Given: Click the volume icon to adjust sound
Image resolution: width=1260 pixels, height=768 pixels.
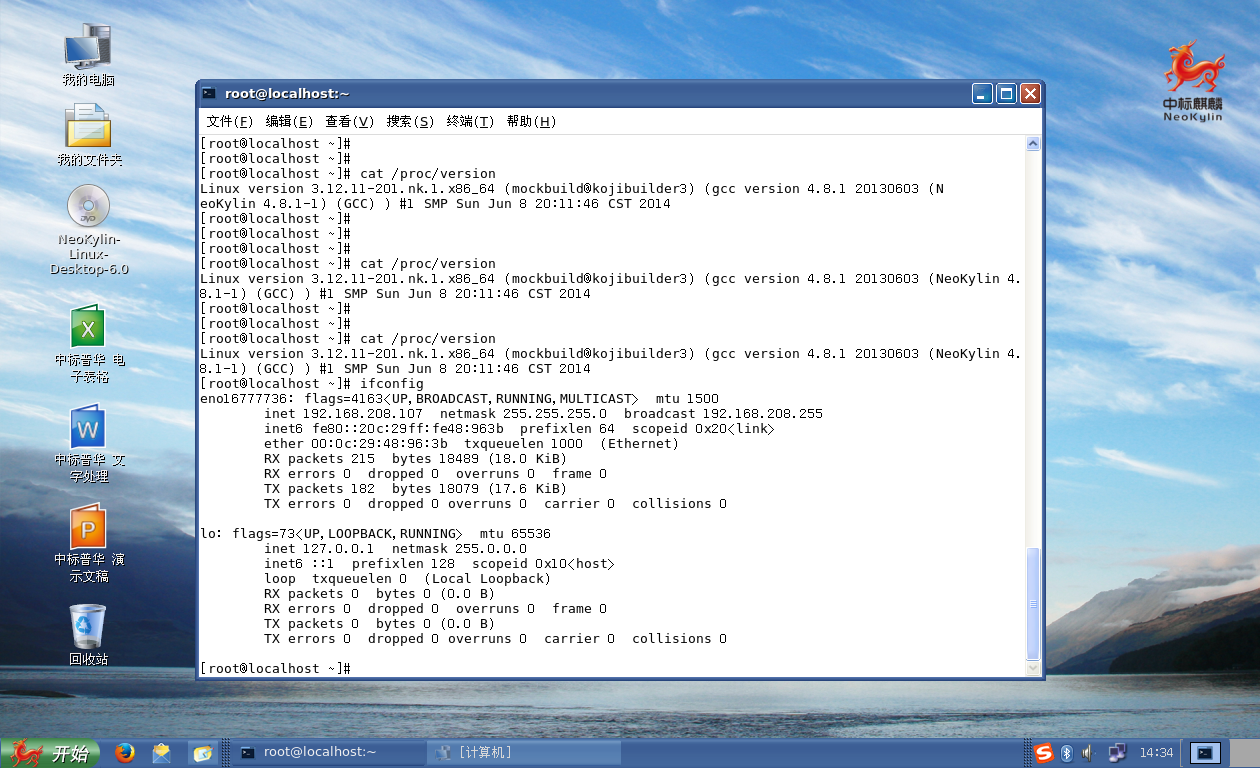Looking at the screenshot, I should point(1086,753).
